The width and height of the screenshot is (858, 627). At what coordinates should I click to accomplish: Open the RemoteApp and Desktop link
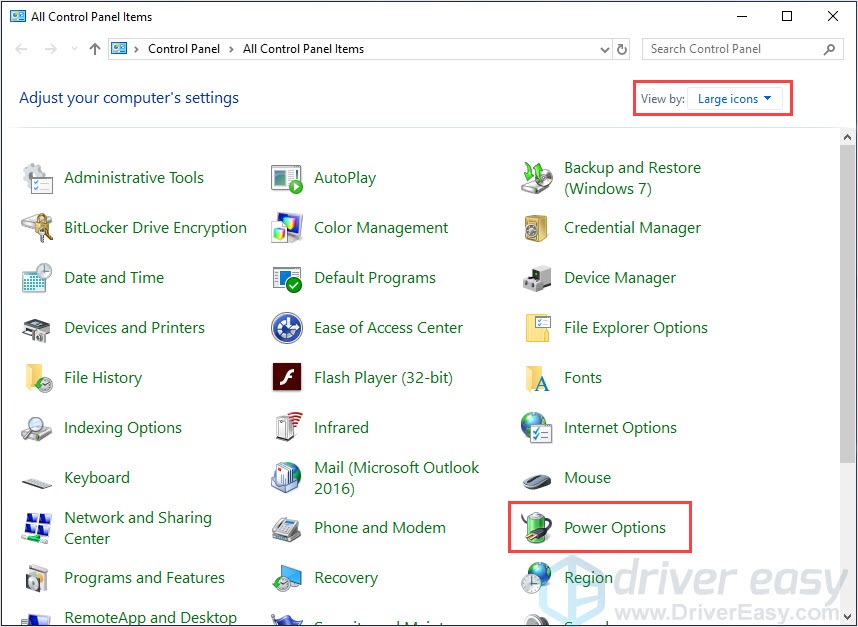150,618
